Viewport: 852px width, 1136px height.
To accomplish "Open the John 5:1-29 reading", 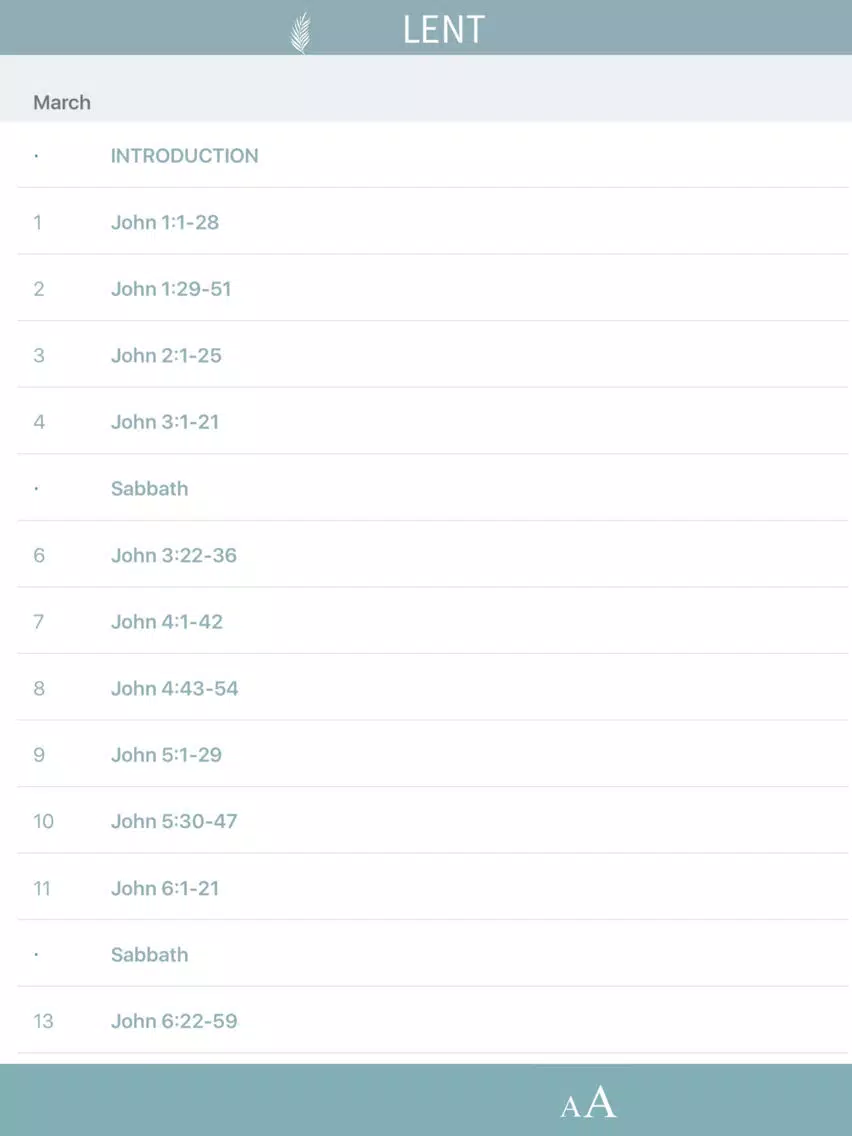I will coord(433,755).
